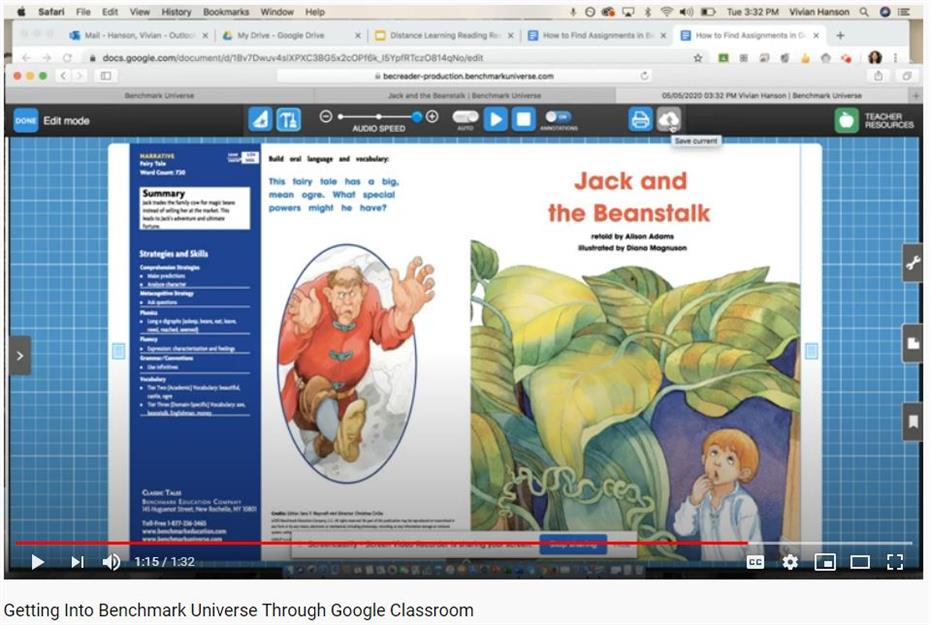Toggle the Auto switch
This screenshot has height=625, width=930.
[x=466, y=117]
